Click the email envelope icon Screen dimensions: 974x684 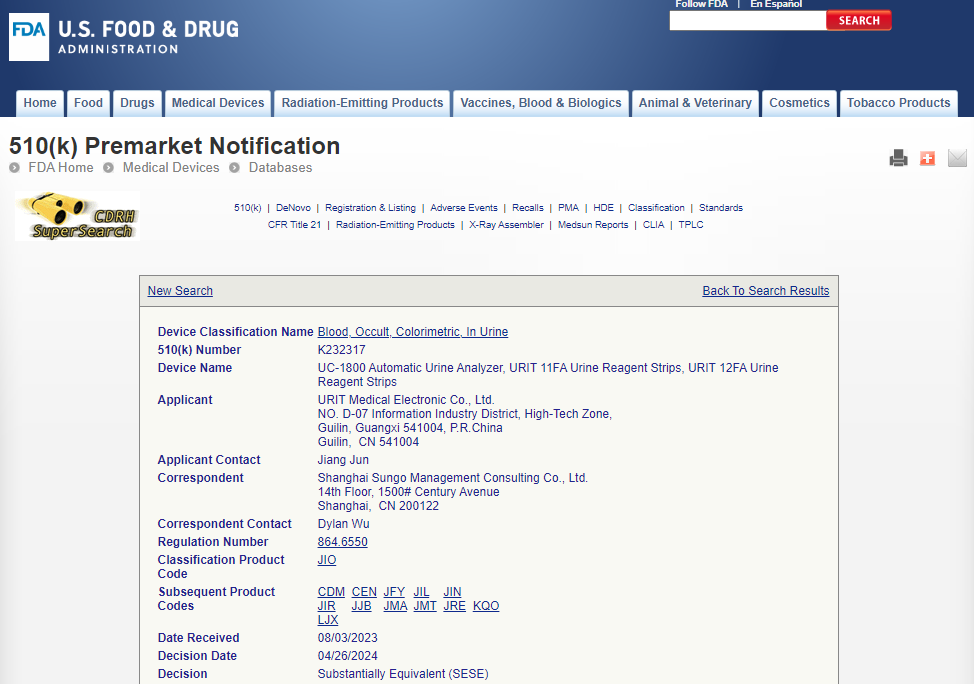(957, 158)
